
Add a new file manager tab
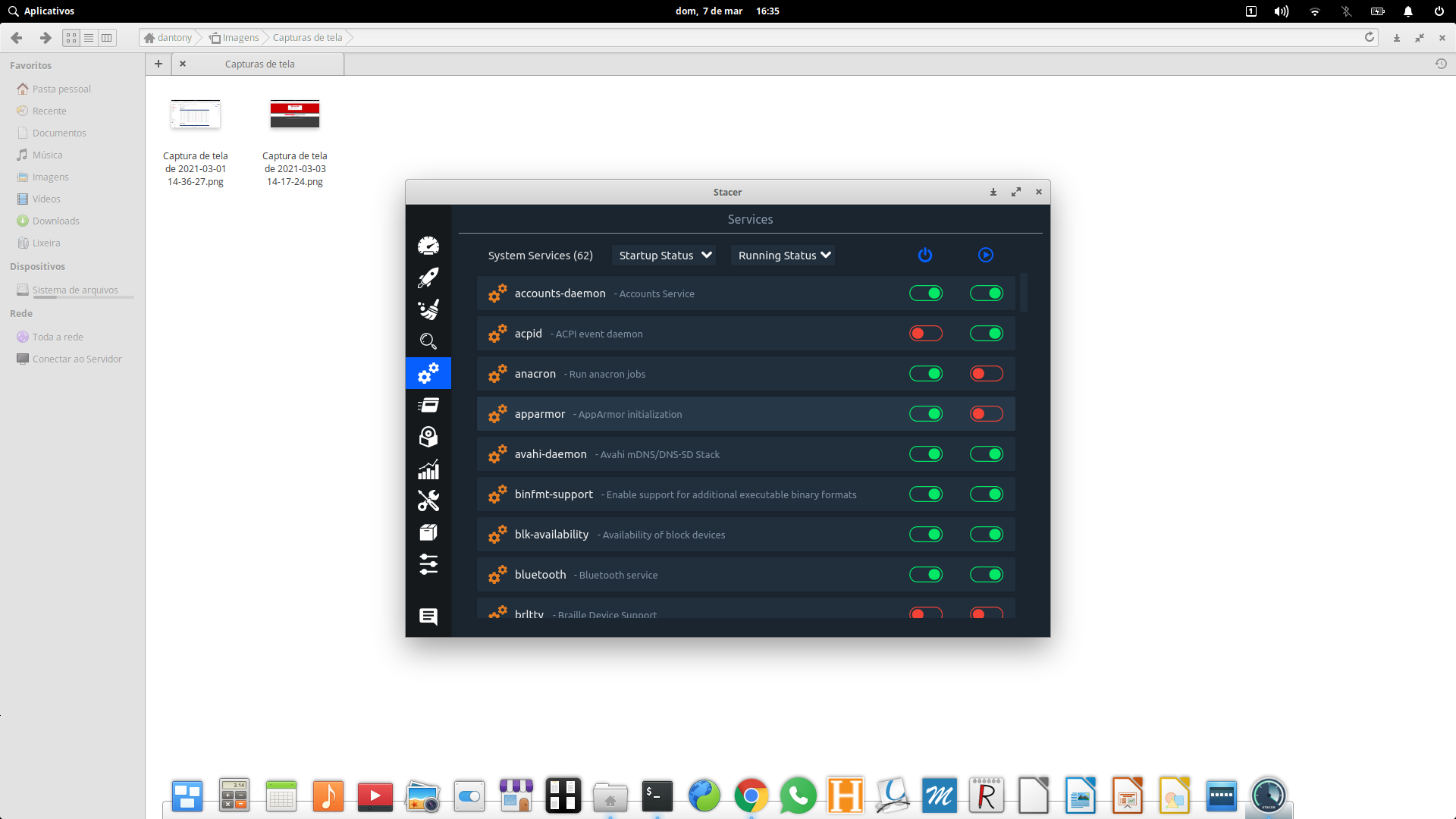pyautogui.click(x=158, y=64)
